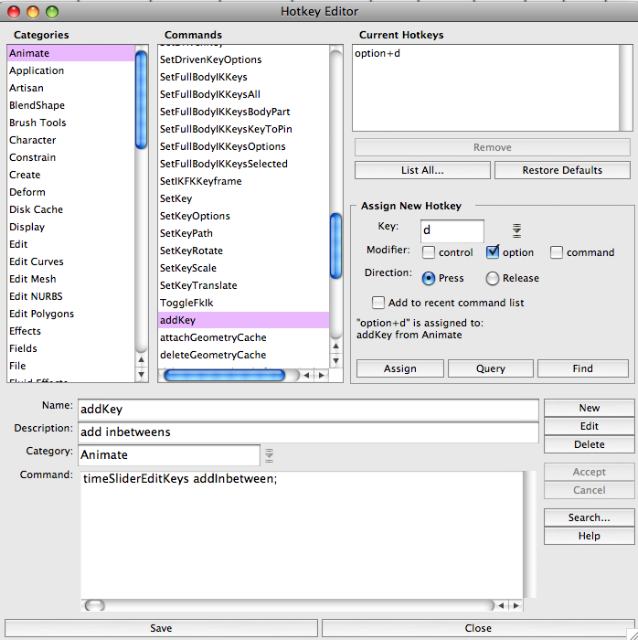
Task: Click Commands list horizontal scrollbar thumb
Action: point(224,375)
